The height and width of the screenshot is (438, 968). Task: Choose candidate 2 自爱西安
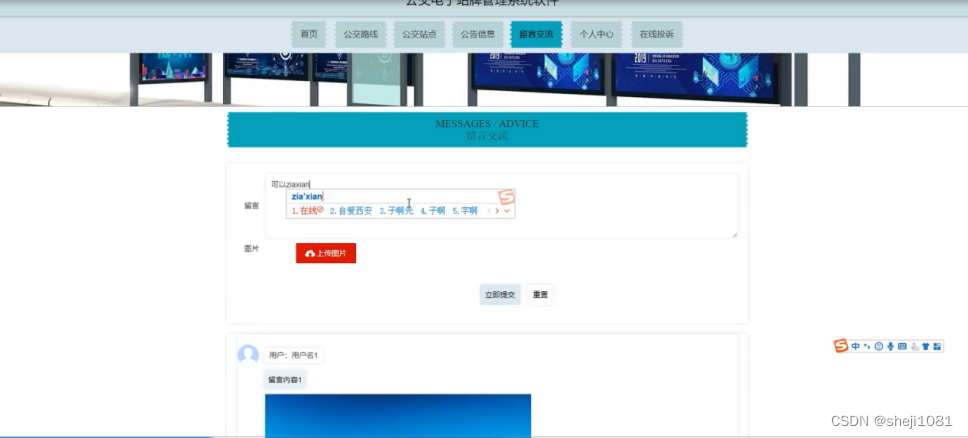[351, 211]
